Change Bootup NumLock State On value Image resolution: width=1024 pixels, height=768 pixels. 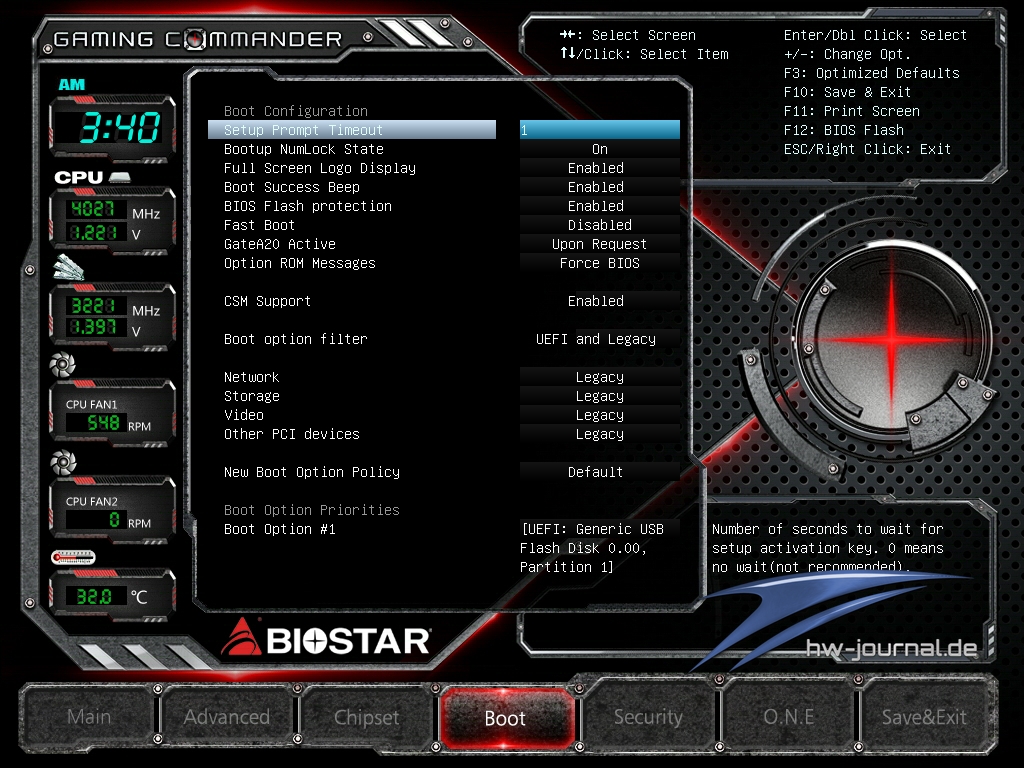tap(600, 149)
